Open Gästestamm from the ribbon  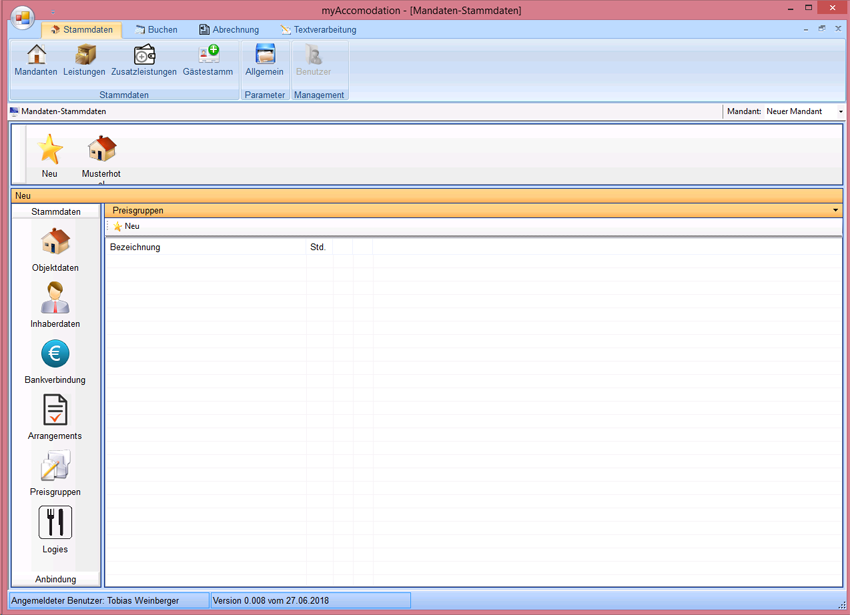pos(208,60)
